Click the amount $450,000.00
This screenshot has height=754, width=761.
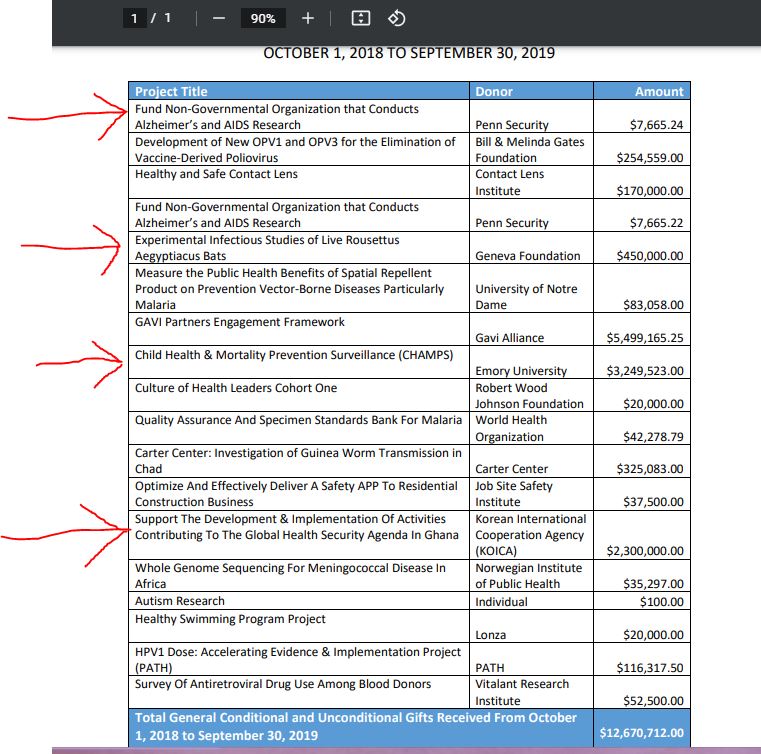(650, 256)
